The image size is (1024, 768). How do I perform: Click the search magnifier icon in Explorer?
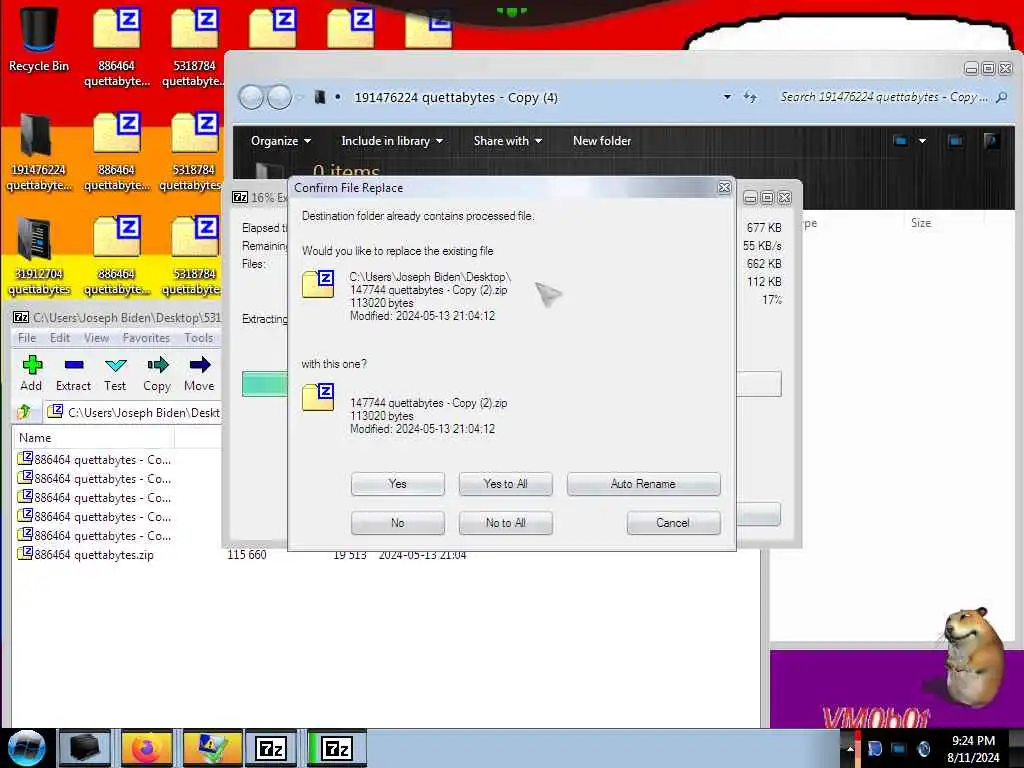[x=1002, y=97]
